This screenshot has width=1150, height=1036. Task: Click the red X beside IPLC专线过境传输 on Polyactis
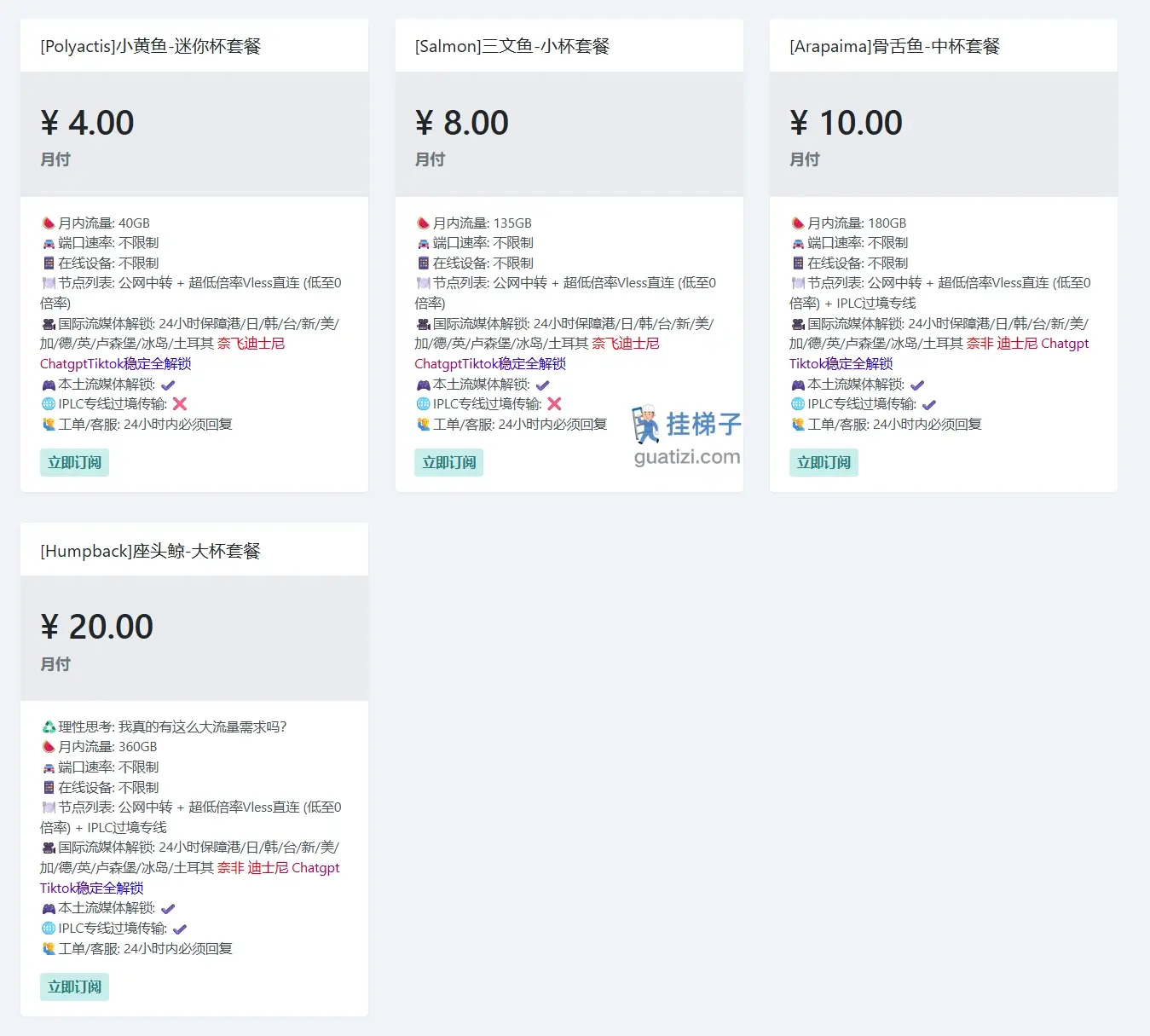coord(181,403)
